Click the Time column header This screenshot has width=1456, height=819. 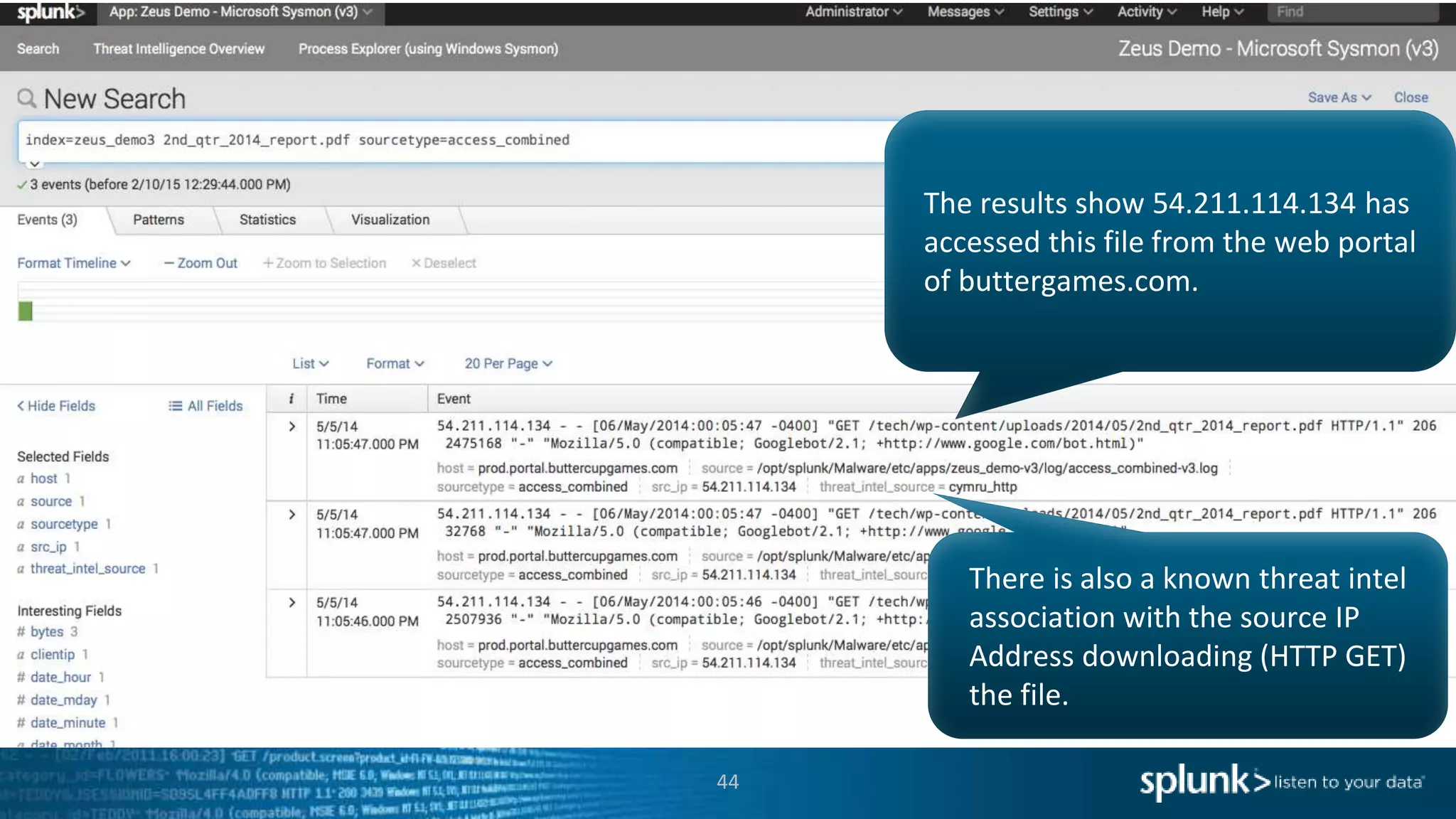point(331,399)
